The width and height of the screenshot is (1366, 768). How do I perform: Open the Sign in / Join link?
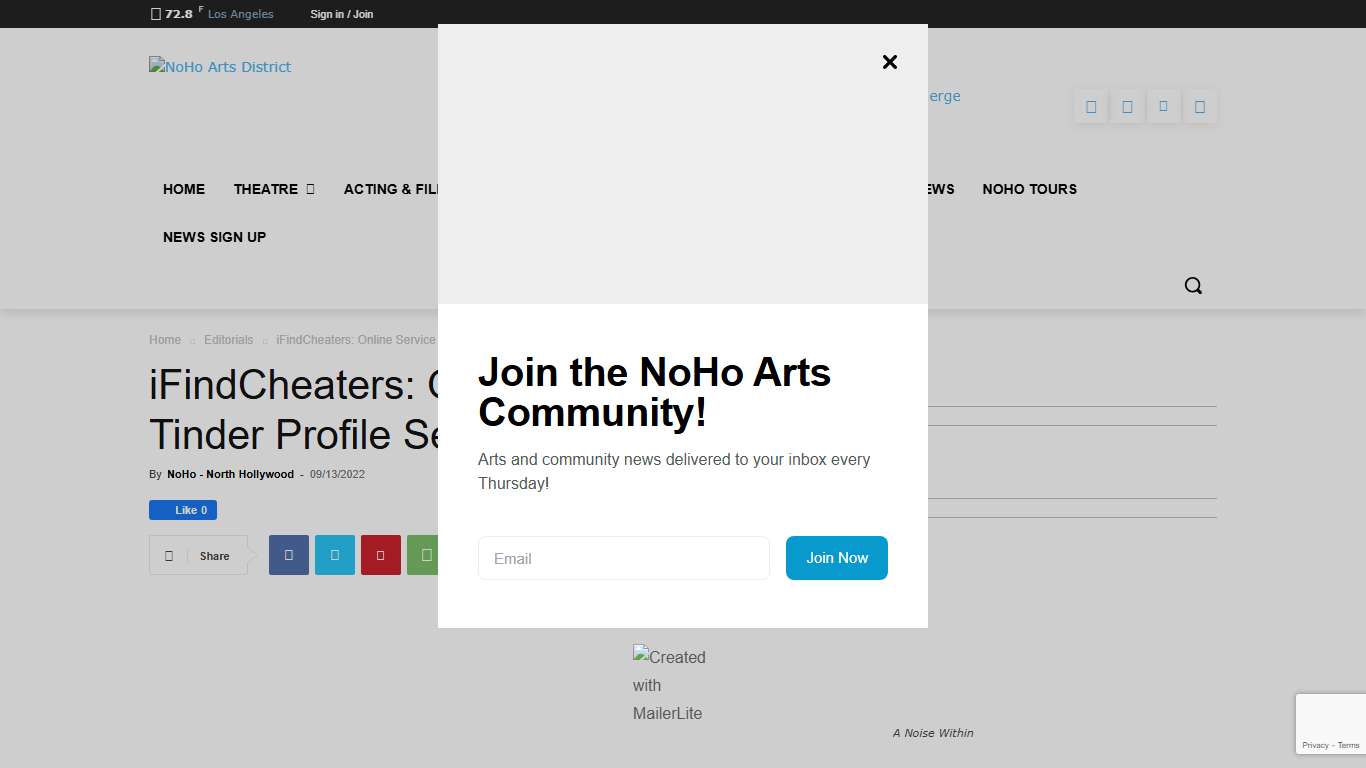(x=341, y=14)
